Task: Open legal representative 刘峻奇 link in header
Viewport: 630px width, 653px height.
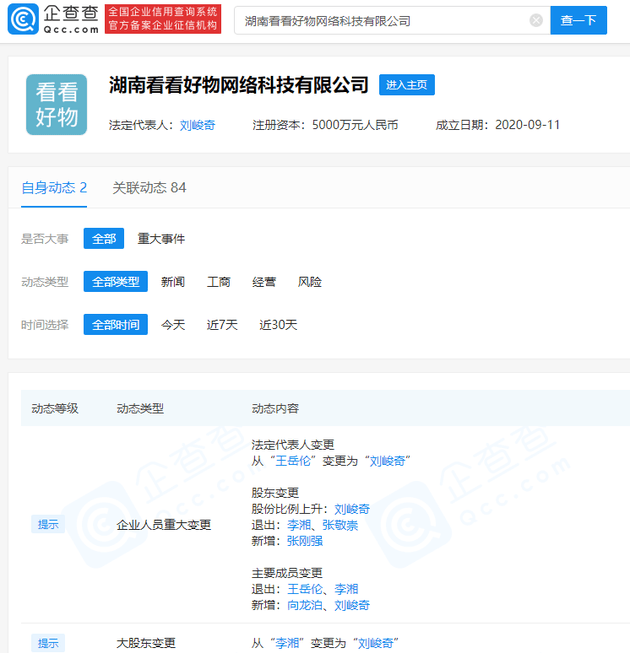Action: [x=197, y=125]
